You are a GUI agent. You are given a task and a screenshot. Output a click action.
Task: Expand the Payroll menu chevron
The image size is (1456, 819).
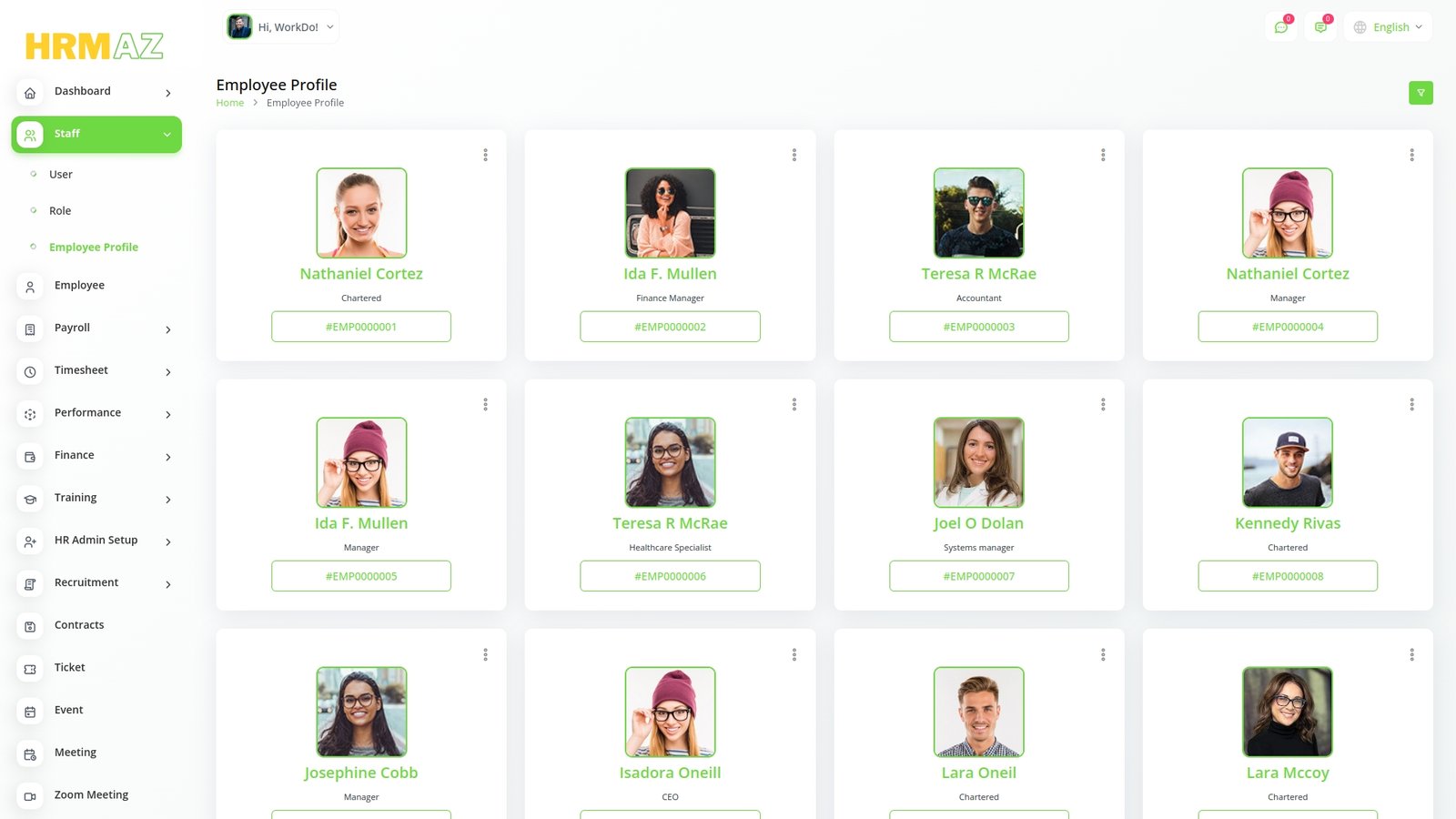click(168, 329)
